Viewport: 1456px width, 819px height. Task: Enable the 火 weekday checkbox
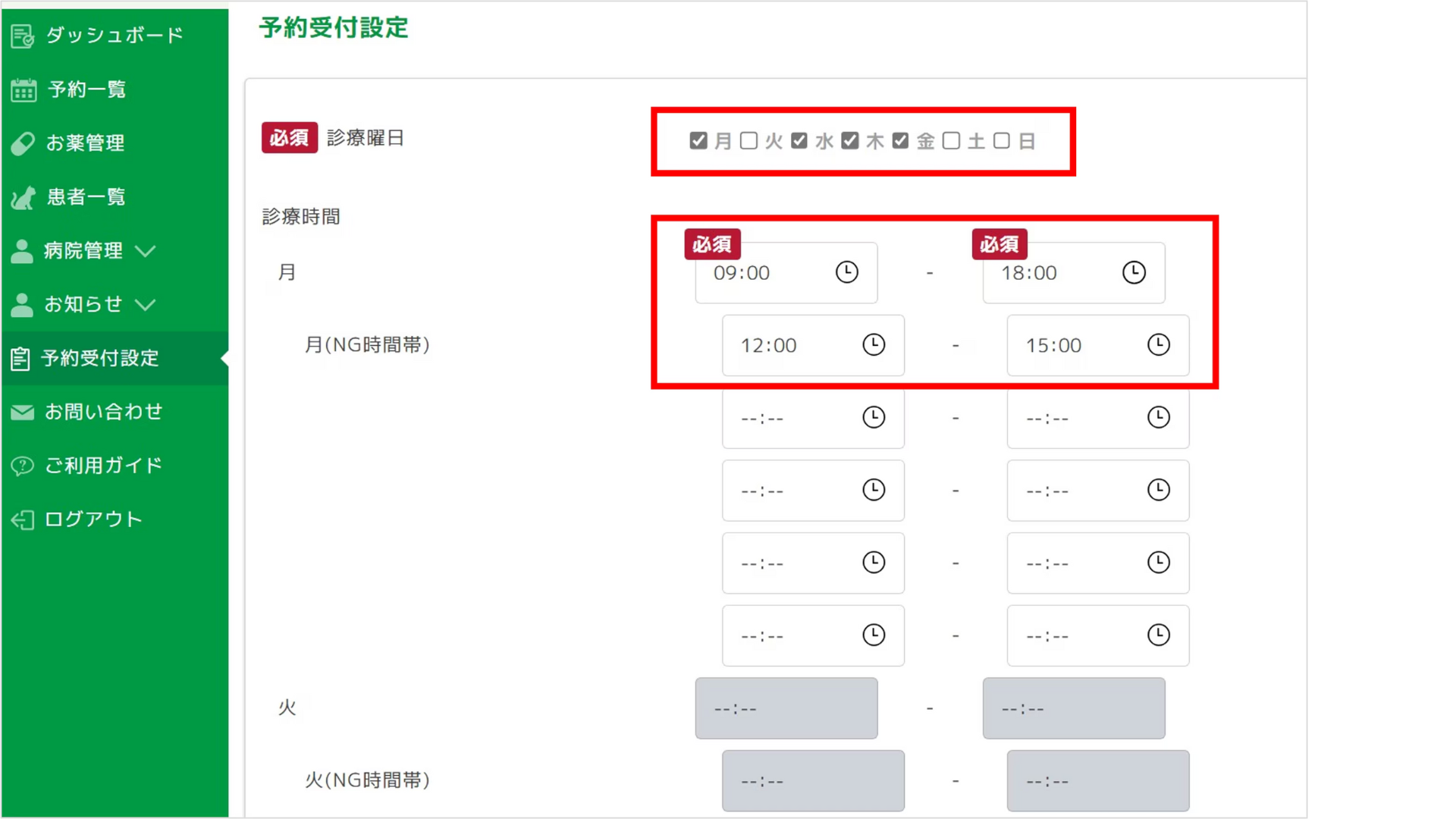point(748,141)
